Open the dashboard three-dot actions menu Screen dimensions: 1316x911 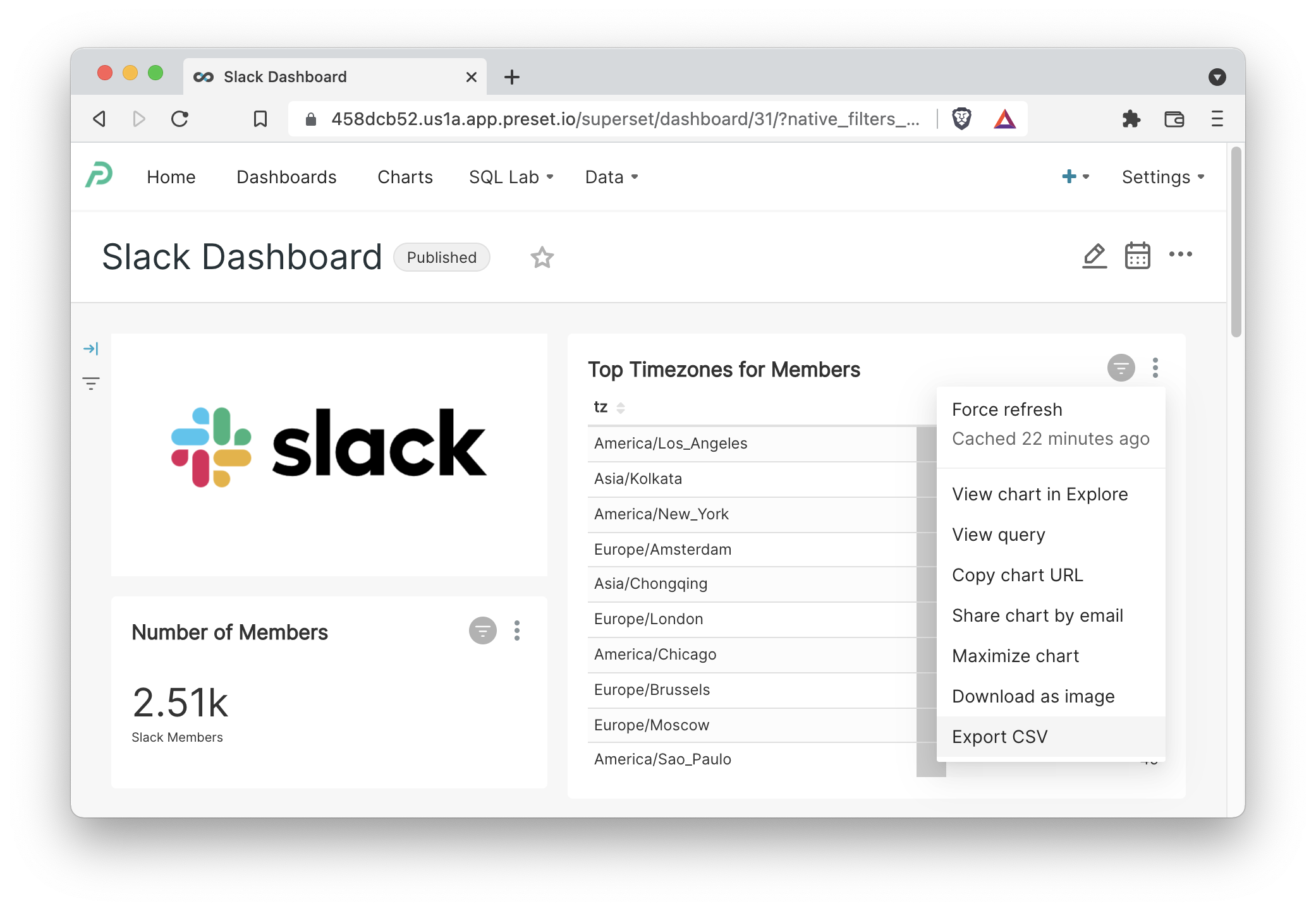(1180, 255)
